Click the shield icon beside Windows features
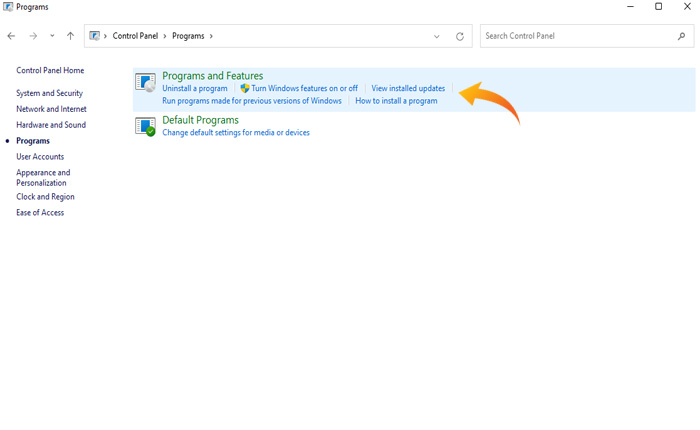700x430 pixels. 245,89
